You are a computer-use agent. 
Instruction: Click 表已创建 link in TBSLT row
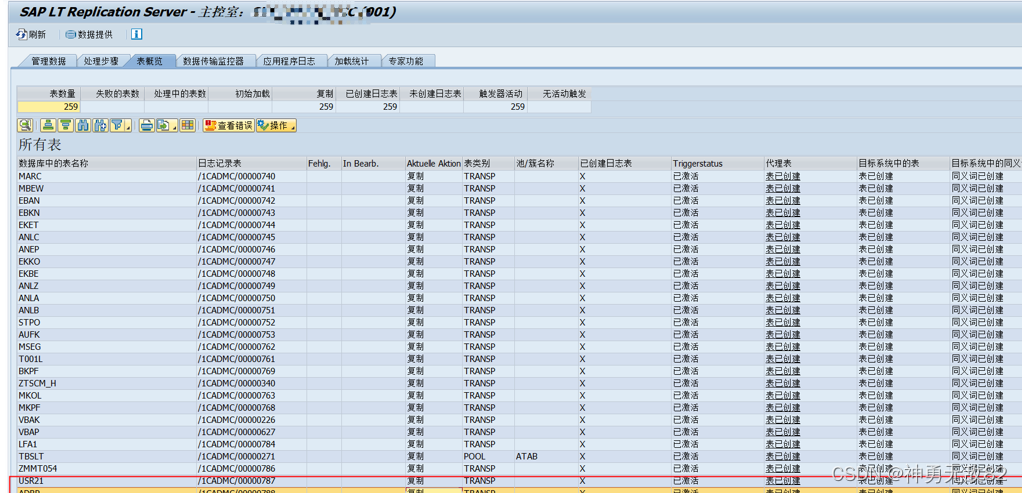pyautogui.click(x=783, y=456)
